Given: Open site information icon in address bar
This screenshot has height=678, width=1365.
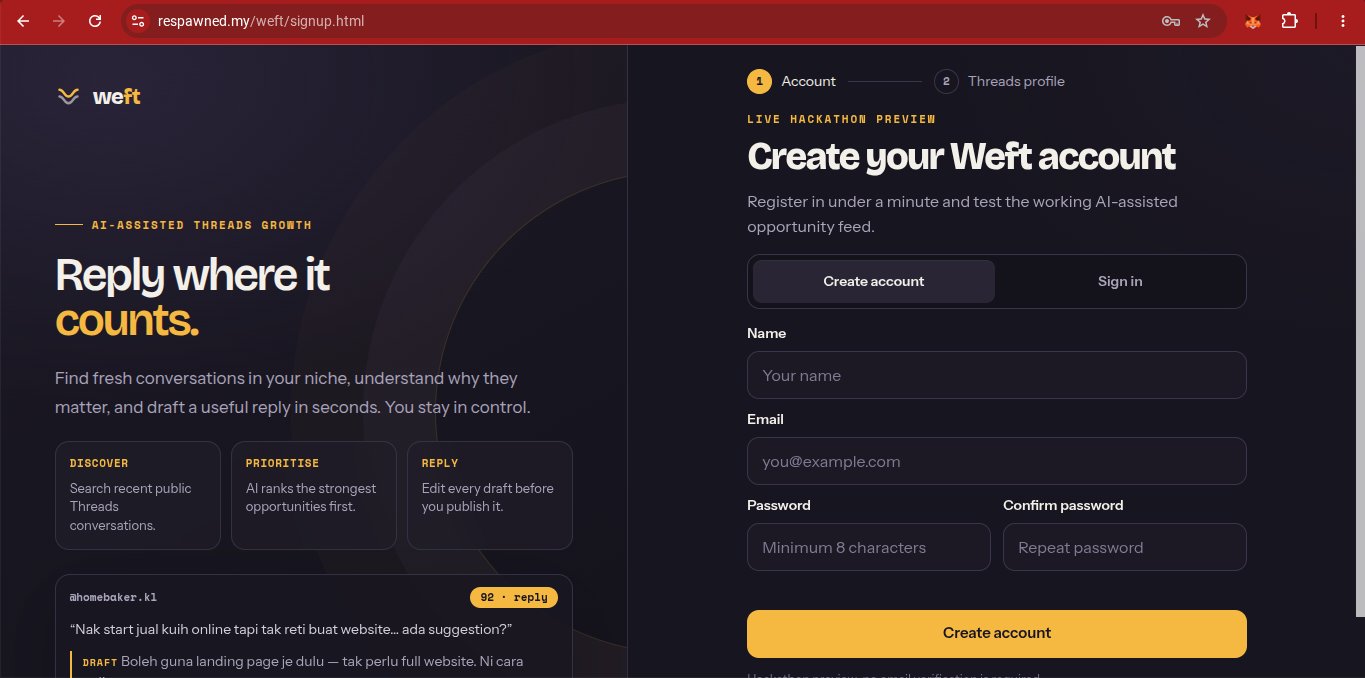Looking at the screenshot, I should 138,21.
